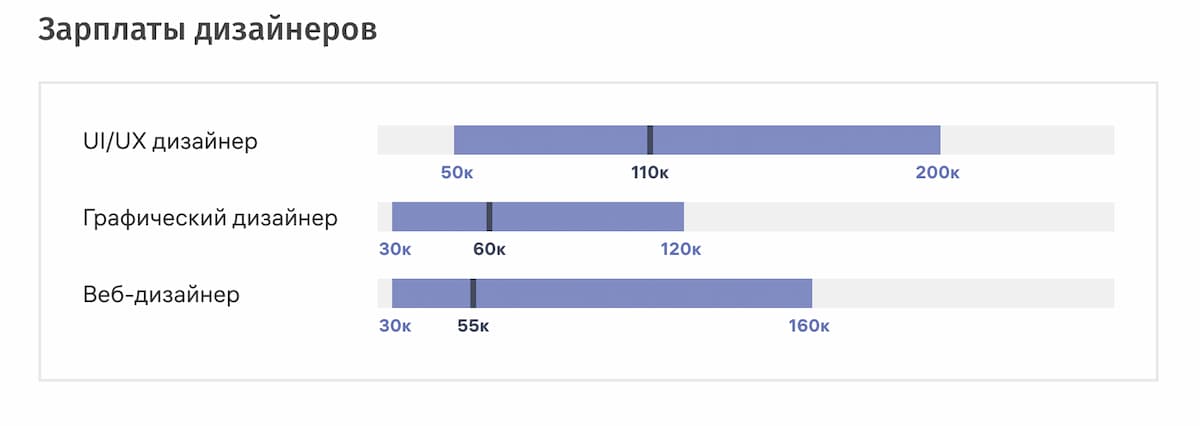1200x426 pixels.
Task: Click "30к" label under Графический дизайнер bar
Action: (395, 249)
